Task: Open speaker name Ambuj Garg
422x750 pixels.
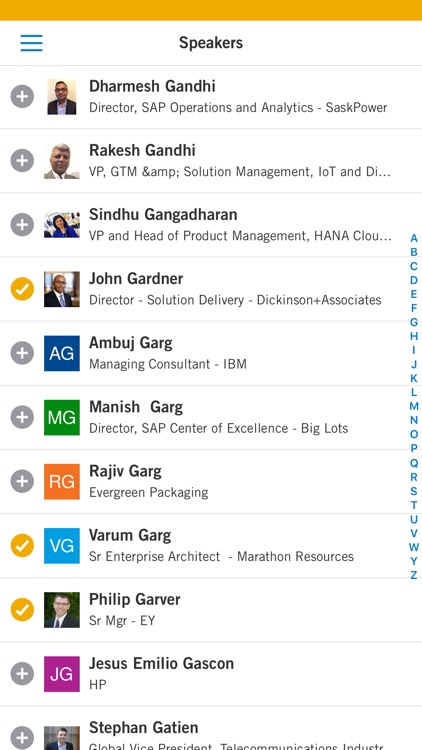Action: (131, 342)
